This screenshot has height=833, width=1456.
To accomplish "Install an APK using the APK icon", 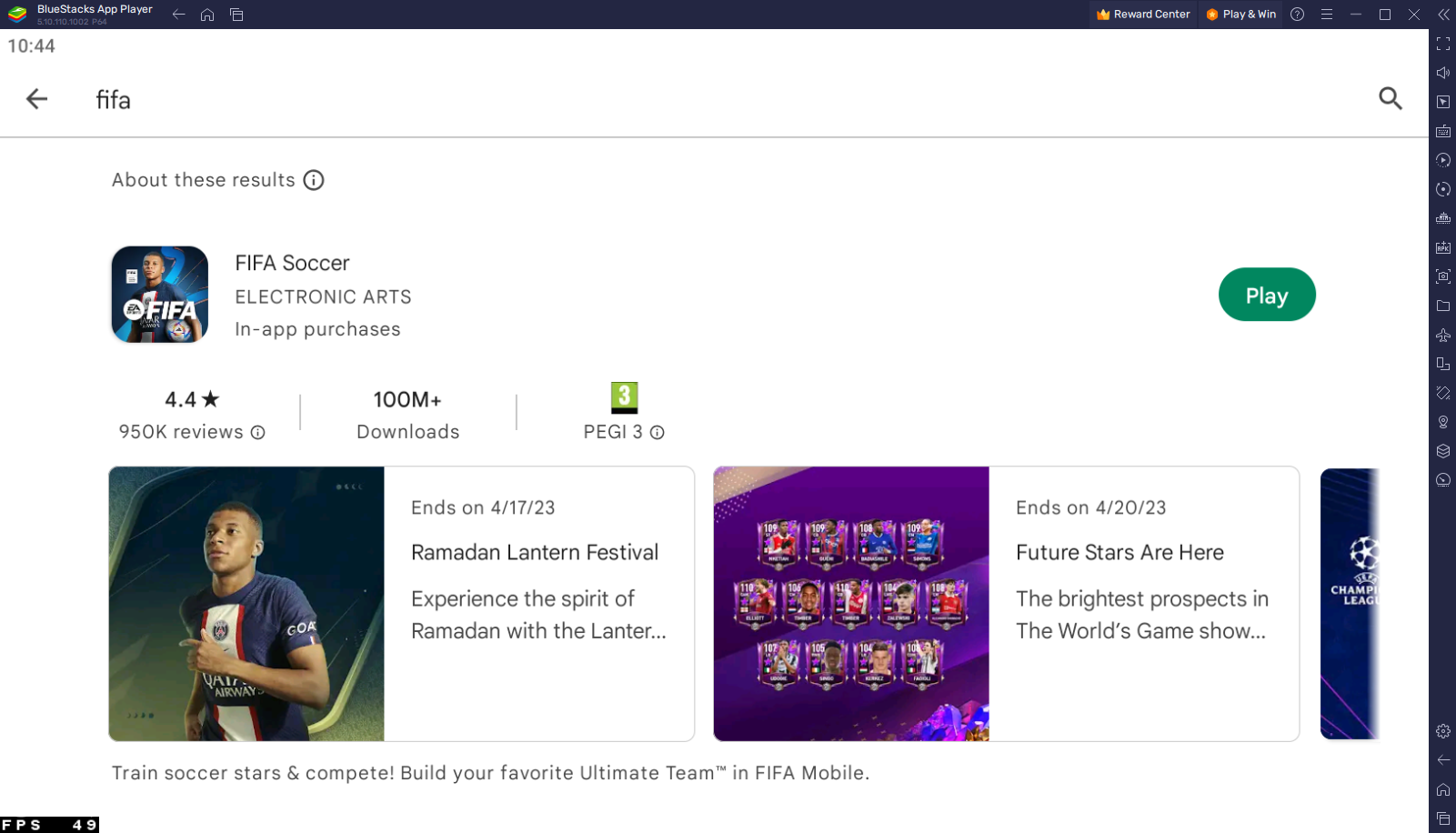I will click(x=1443, y=247).
